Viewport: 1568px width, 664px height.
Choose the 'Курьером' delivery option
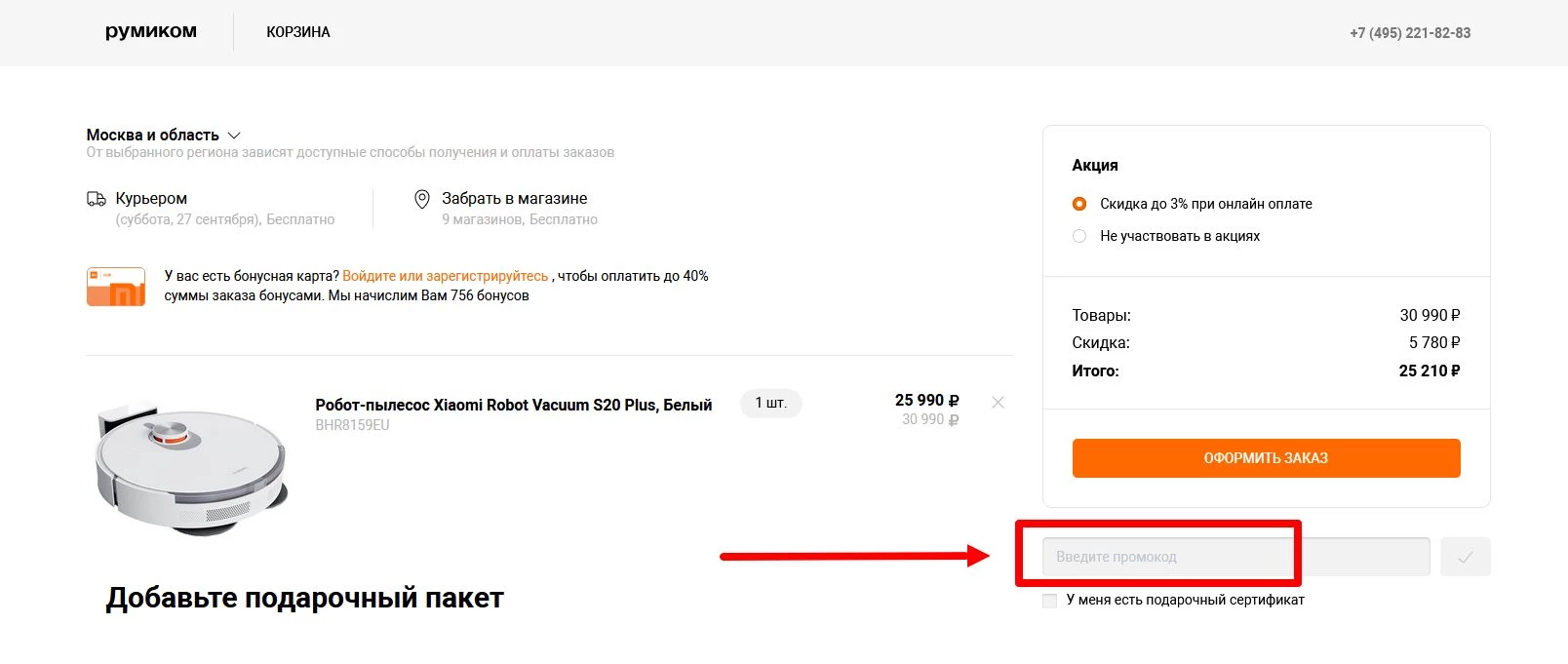[x=151, y=199]
